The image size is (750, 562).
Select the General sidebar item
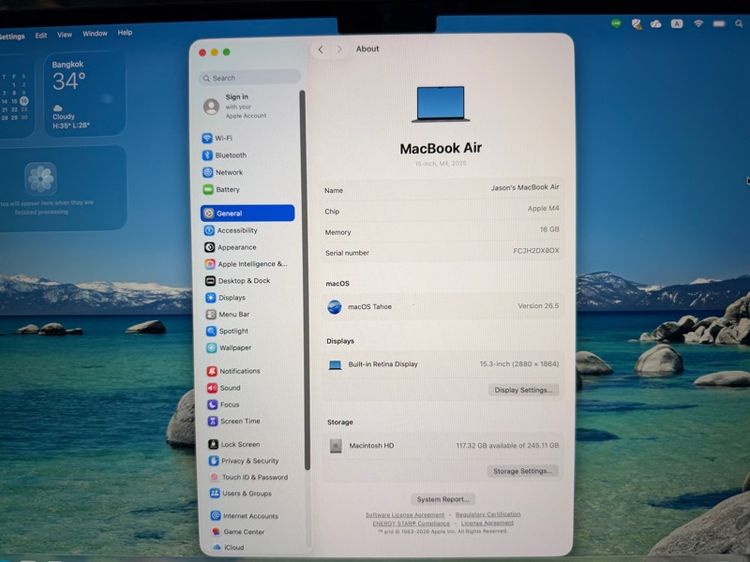point(248,213)
